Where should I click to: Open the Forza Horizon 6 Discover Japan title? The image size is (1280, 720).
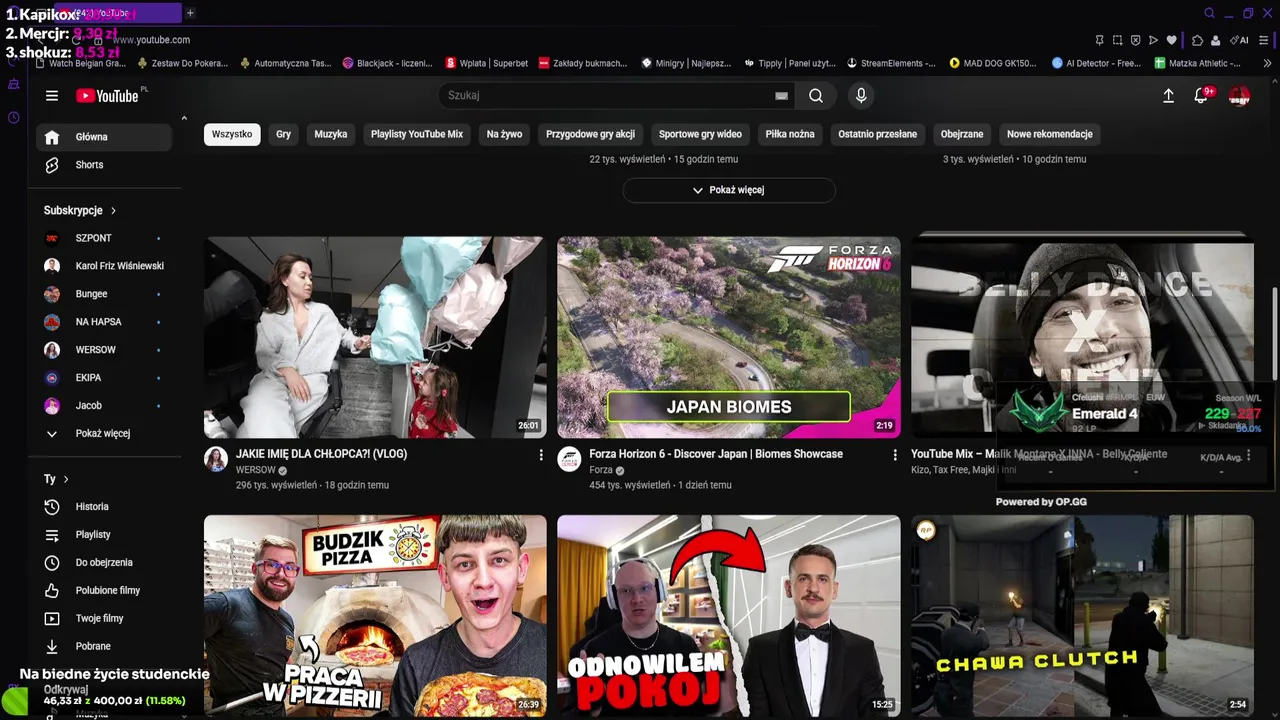coord(716,454)
